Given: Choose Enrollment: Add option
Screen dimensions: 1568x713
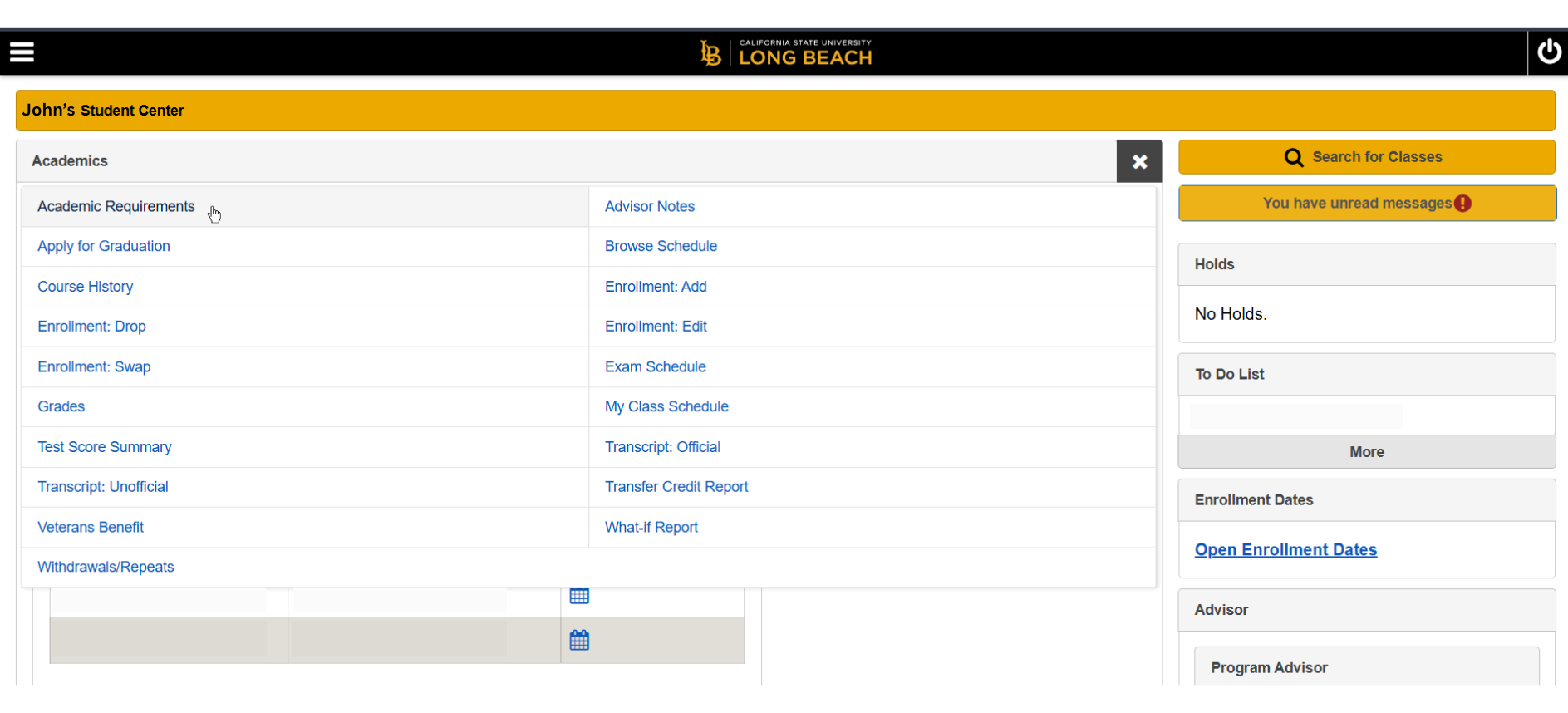Looking at the screenshot, I should pyautogui.click(x=656, y=287).
